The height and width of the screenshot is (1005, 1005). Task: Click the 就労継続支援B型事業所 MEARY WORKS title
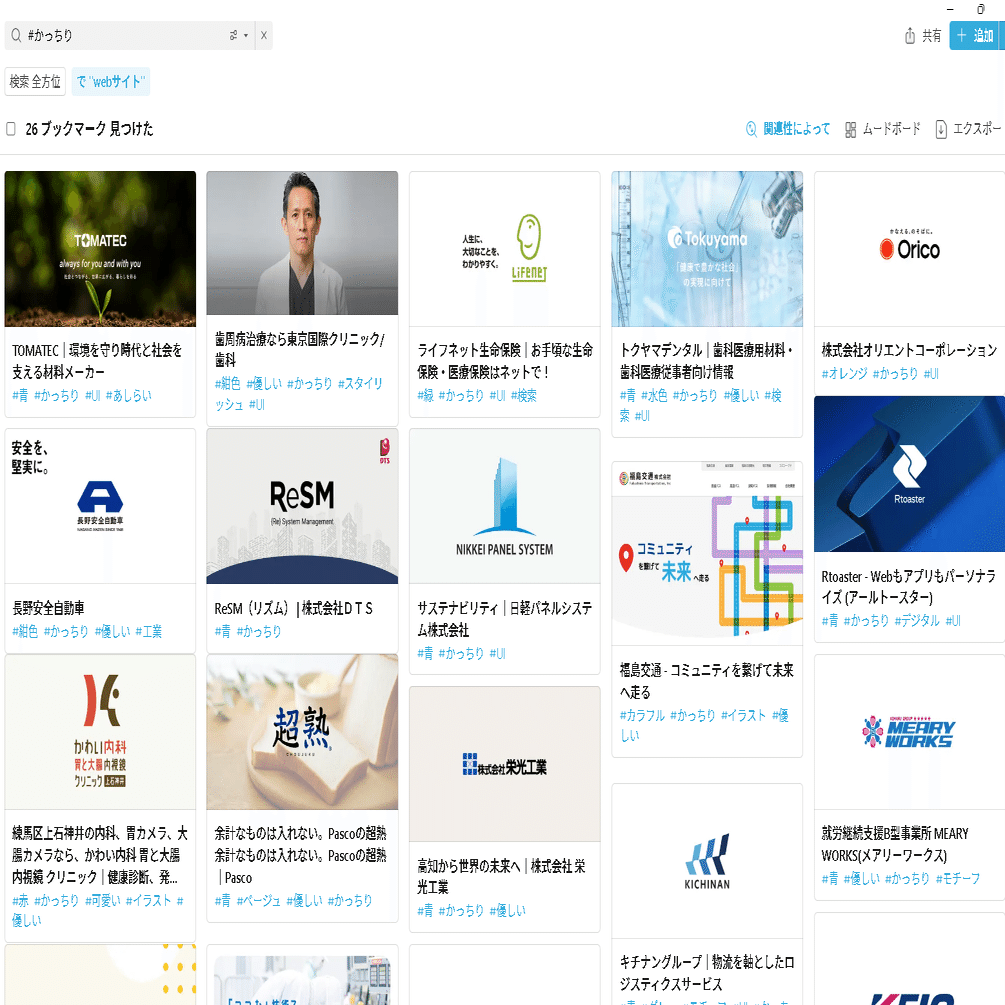[895, 844]
